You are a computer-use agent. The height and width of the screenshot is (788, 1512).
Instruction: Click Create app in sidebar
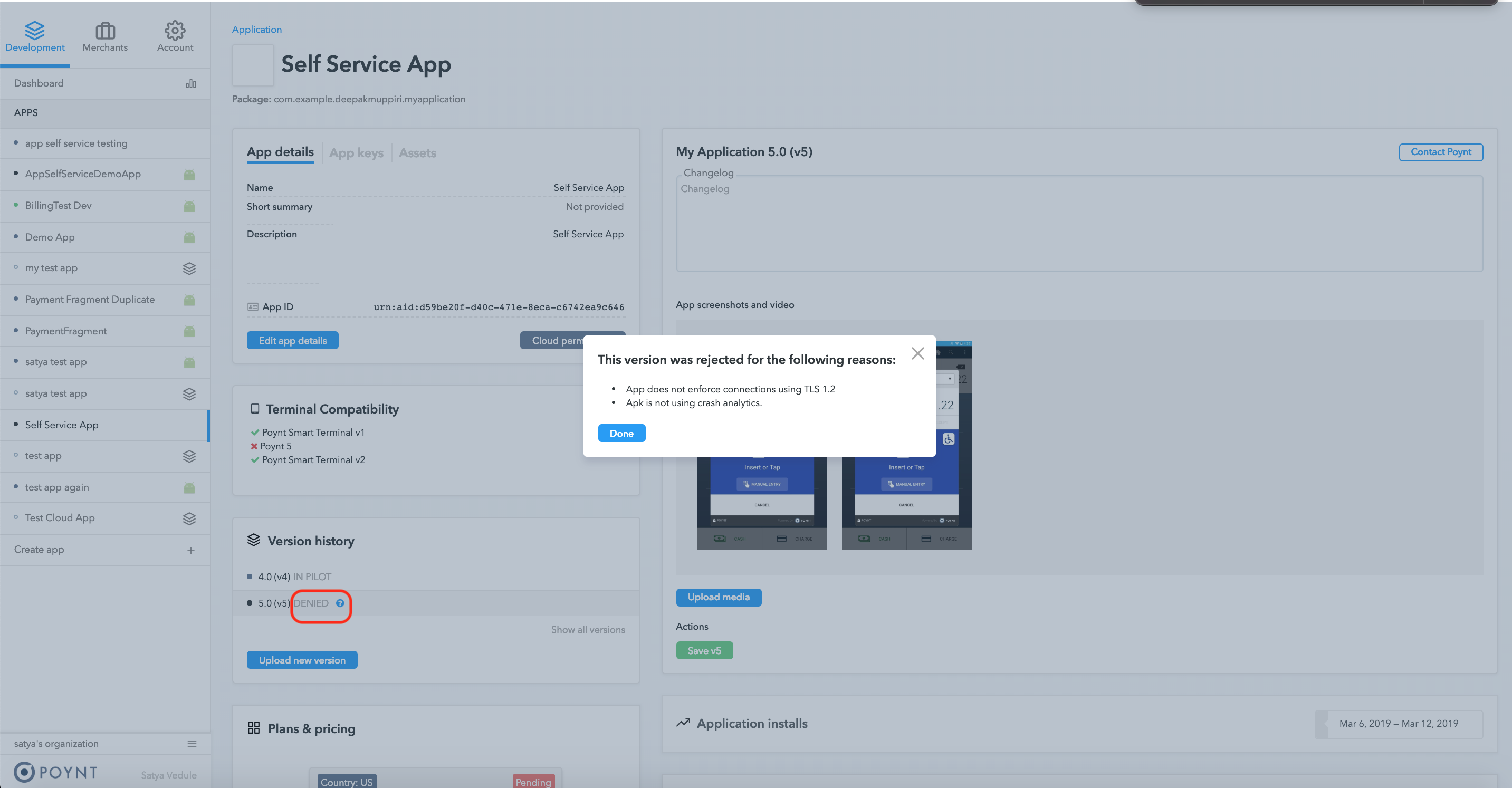[105, 550]
